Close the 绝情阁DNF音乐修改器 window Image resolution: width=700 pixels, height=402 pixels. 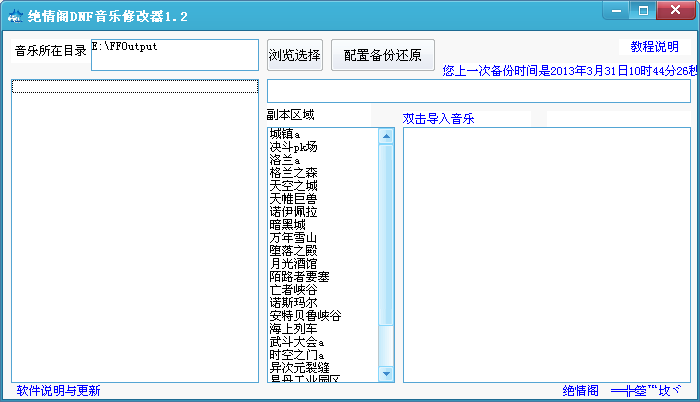point(675,11)
